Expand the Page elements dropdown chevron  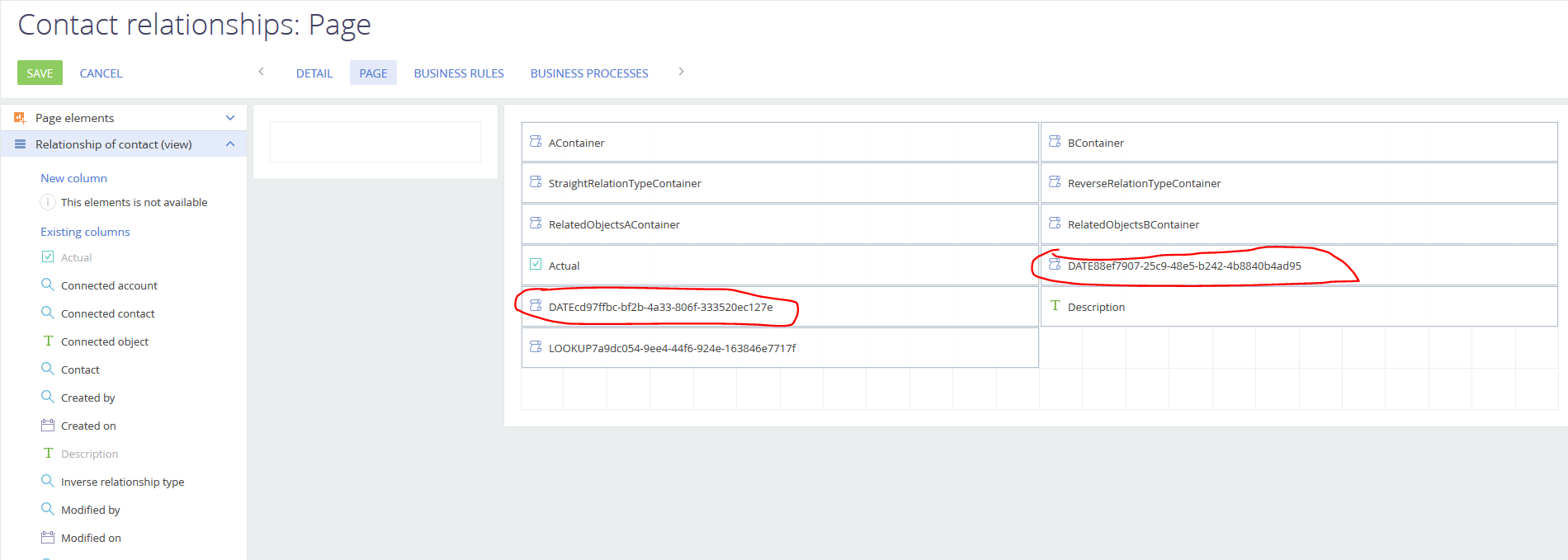230,118
